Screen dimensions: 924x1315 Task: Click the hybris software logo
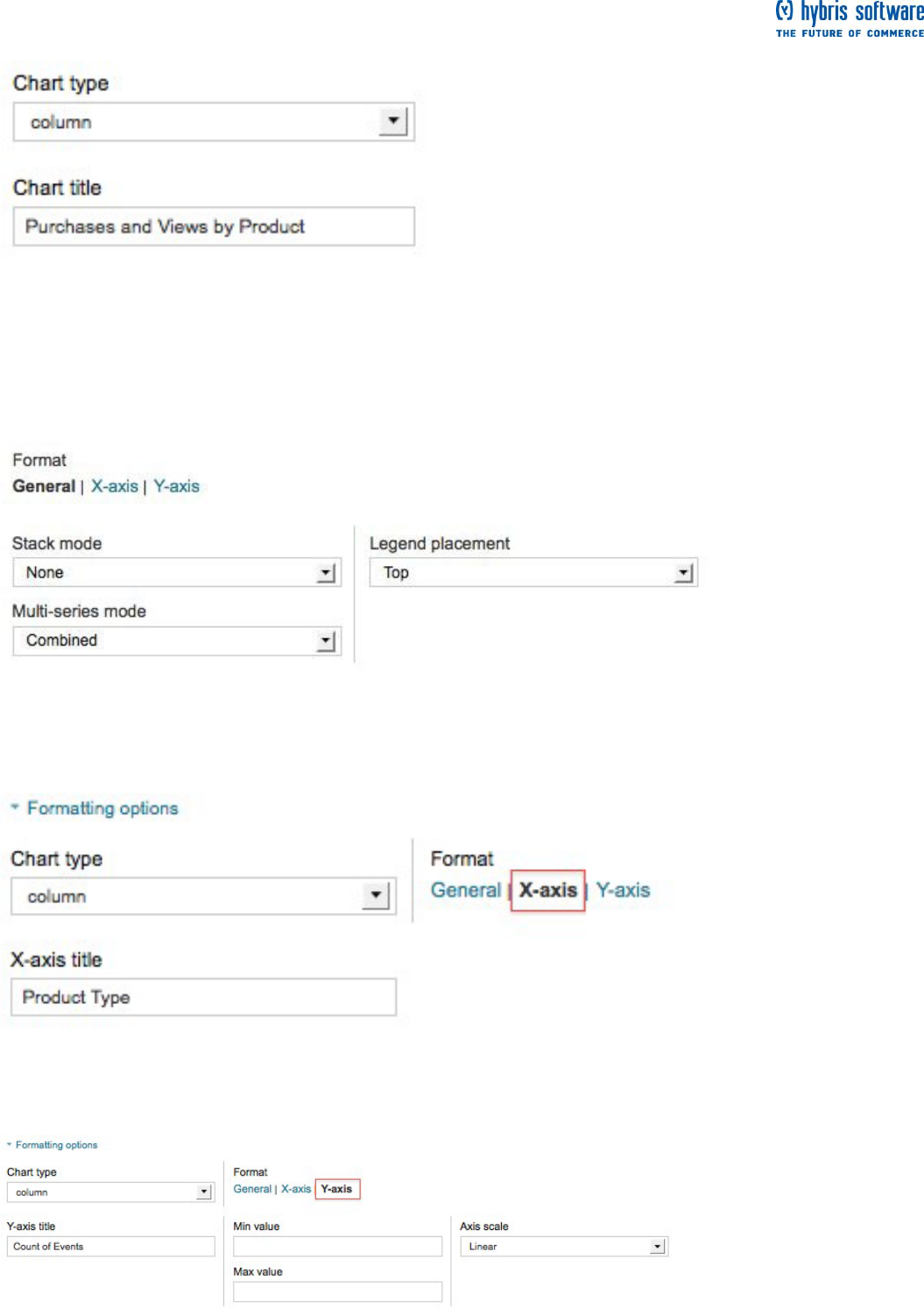coord(849,19)
